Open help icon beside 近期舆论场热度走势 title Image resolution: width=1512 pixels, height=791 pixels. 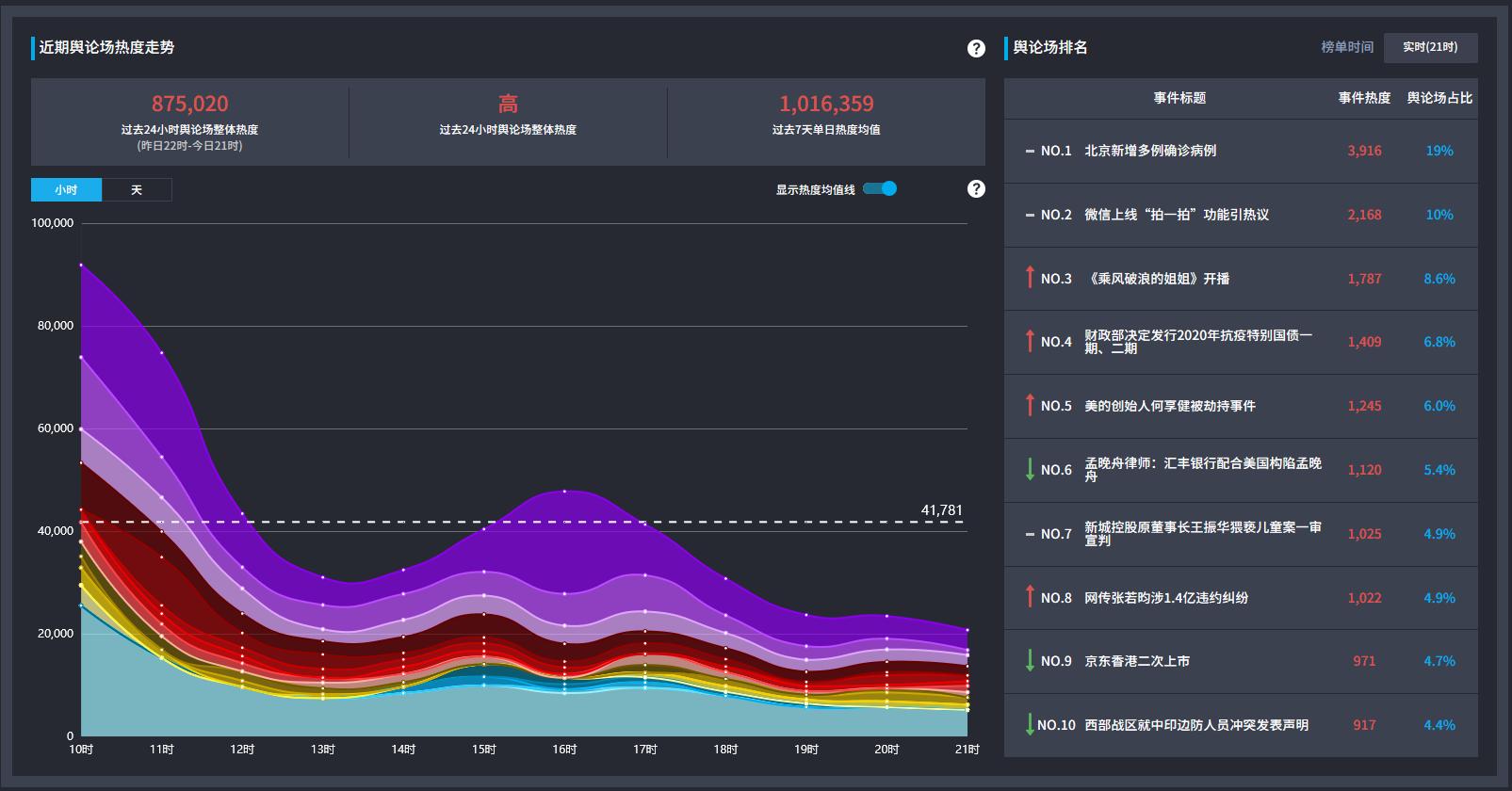point(976,48)
